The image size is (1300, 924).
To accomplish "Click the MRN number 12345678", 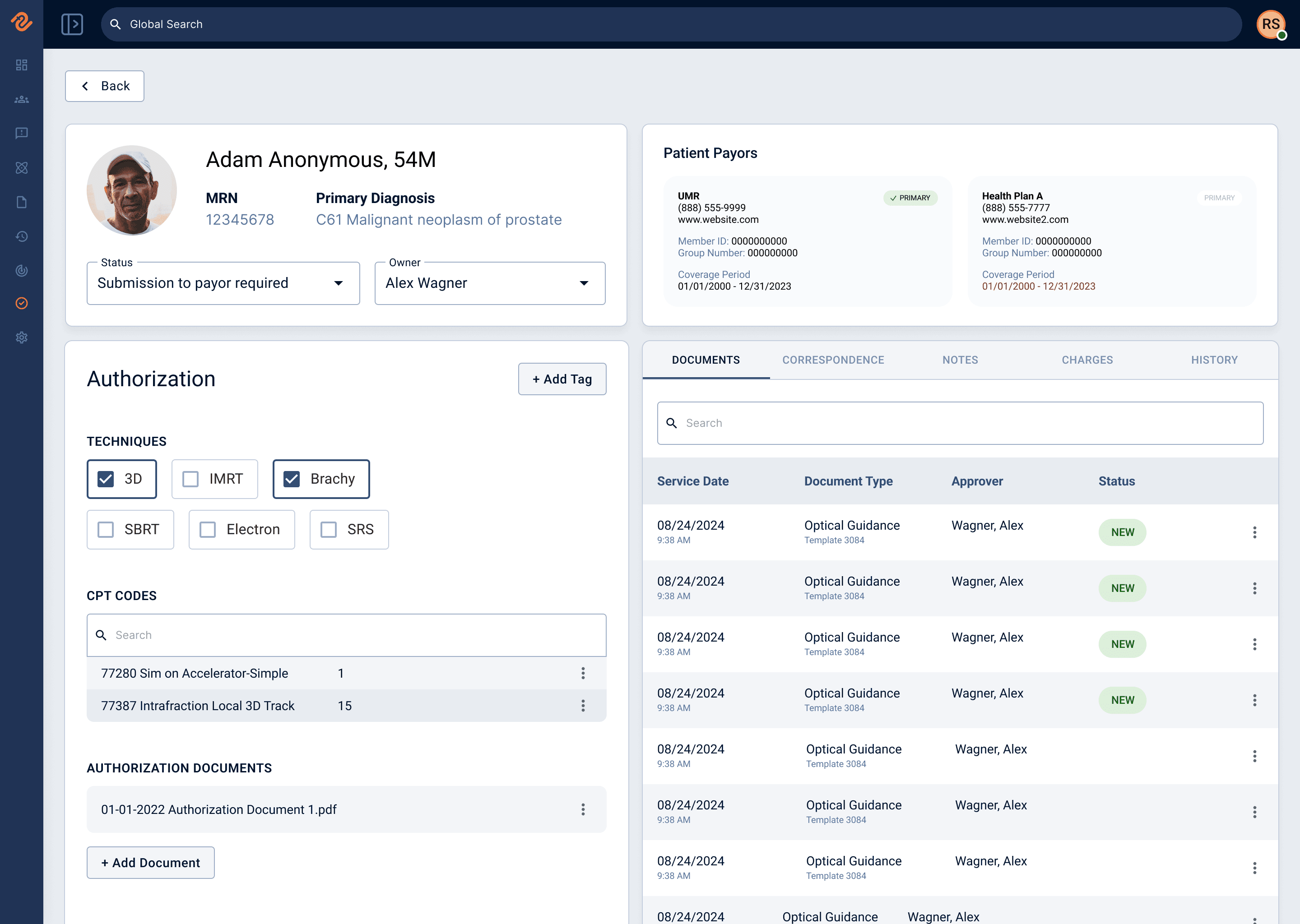I will (x=240, y=220).
